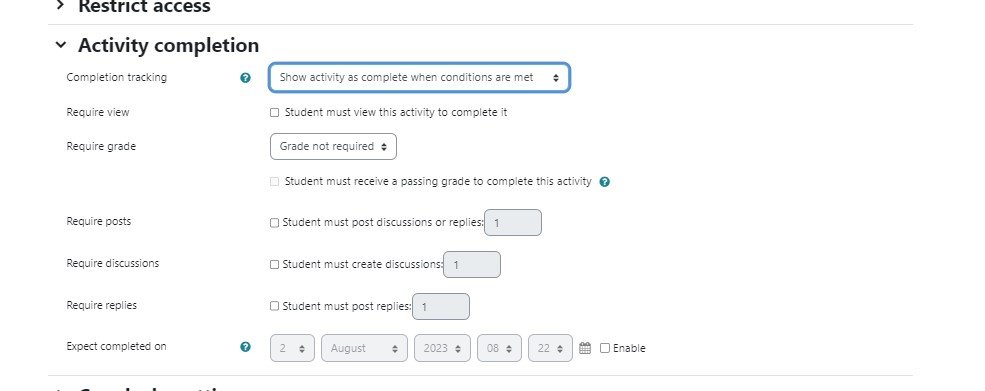Open the year dropdown showing 2023
Viewport: 985px width, 391px height.
coord(442,348)
